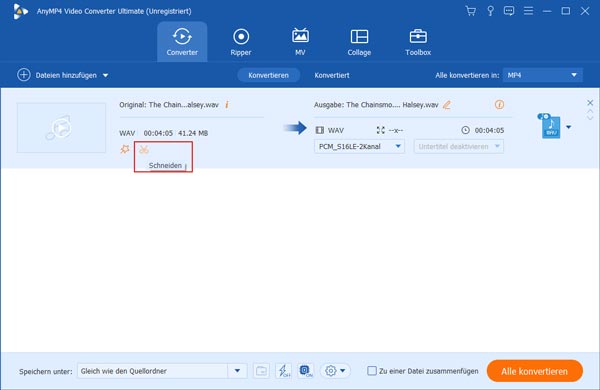Toggle hardware GPU acceleration icon

[305, 370]
